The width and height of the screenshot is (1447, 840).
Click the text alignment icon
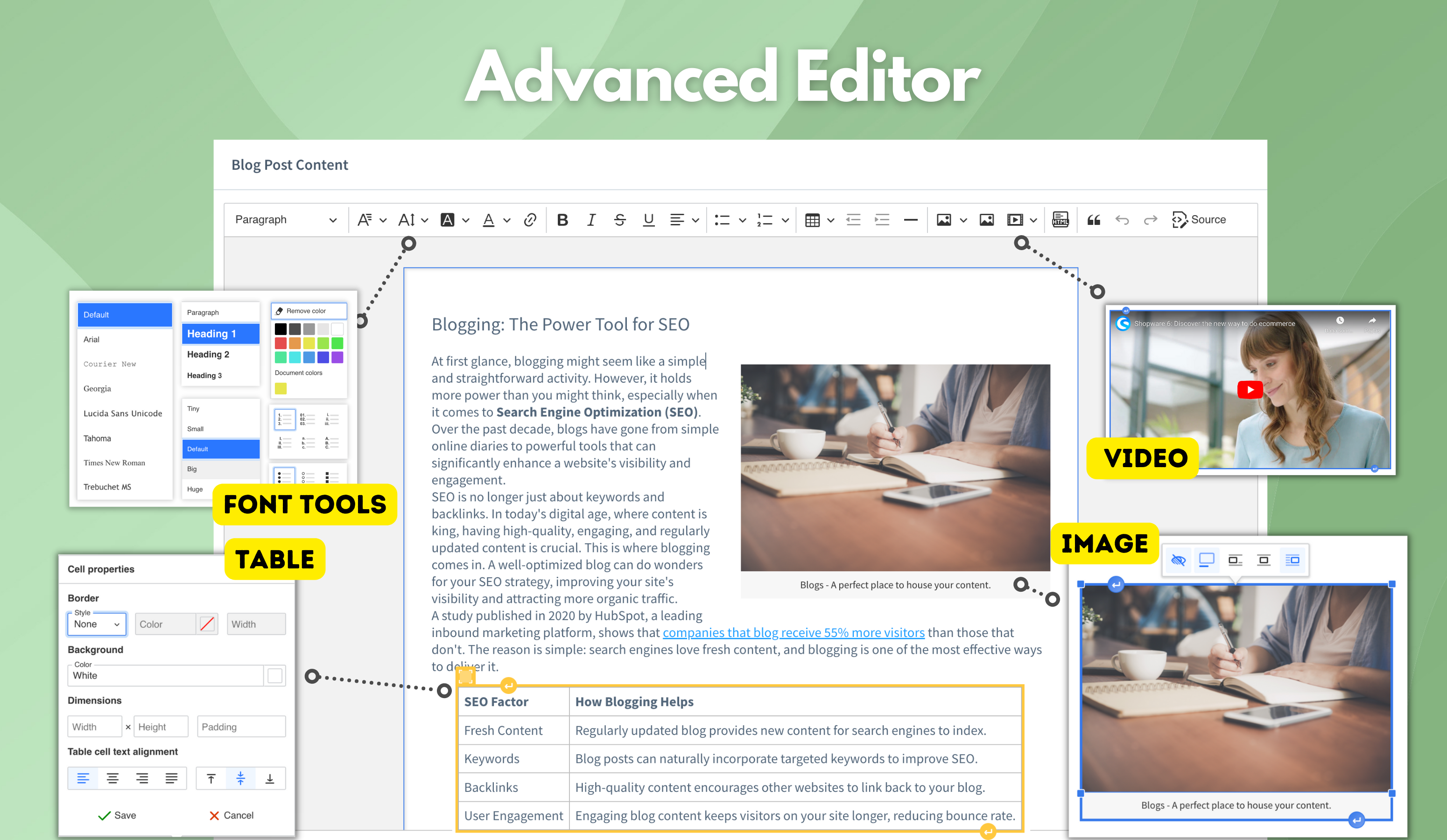tap(677, 220)
